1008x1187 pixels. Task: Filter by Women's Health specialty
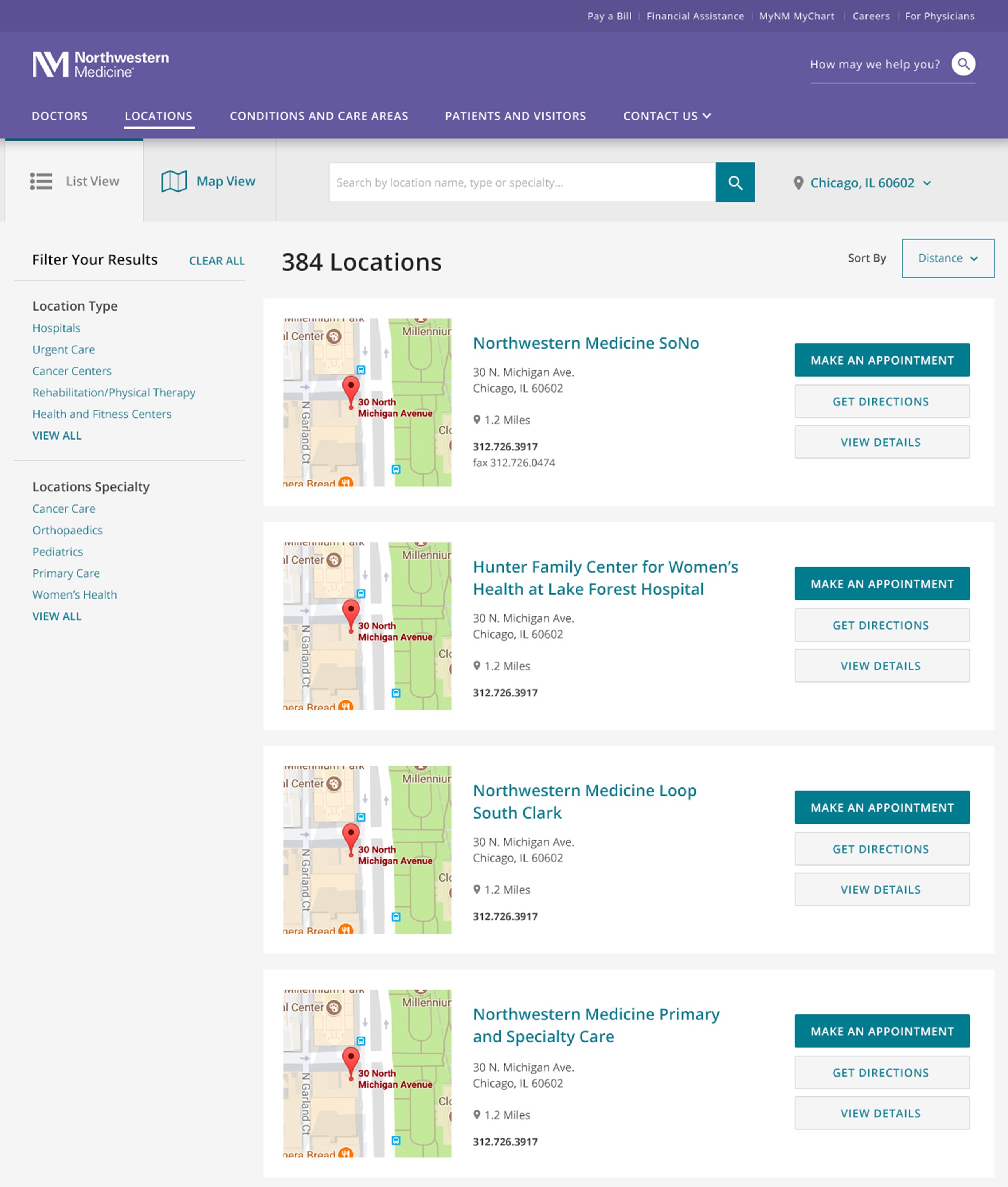(x=74, y=594)
